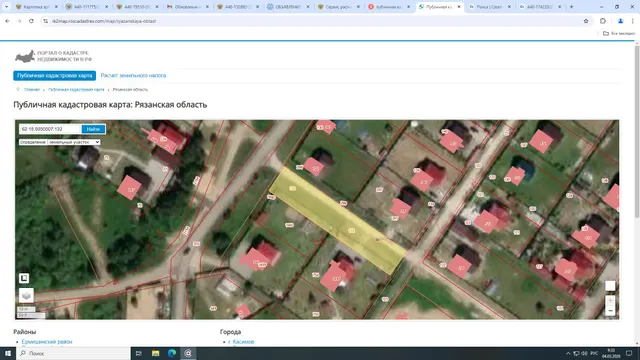Open the notification center icon
The width and height of the screenshot is (640, 360).
point(629,353)
